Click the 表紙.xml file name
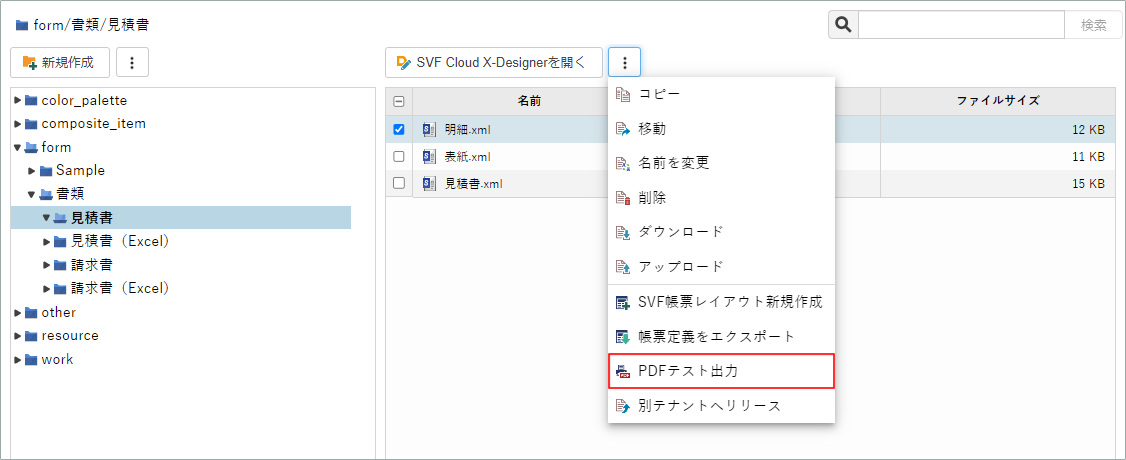 click(467, 156)
